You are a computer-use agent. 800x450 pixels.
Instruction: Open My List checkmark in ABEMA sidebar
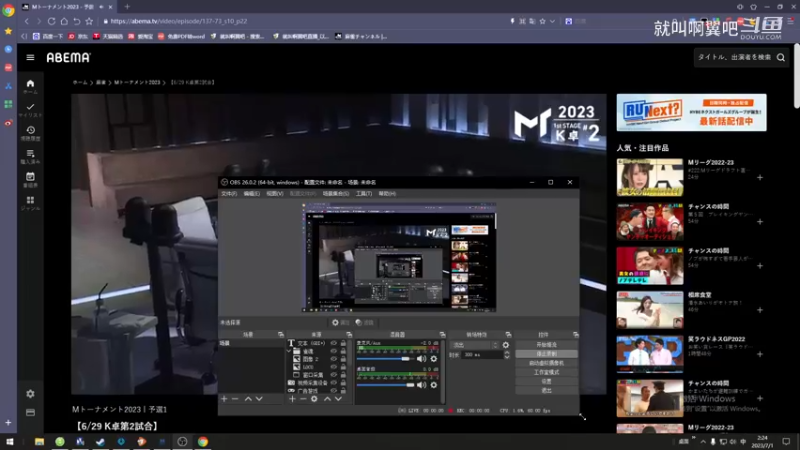(x=30, y=110)
